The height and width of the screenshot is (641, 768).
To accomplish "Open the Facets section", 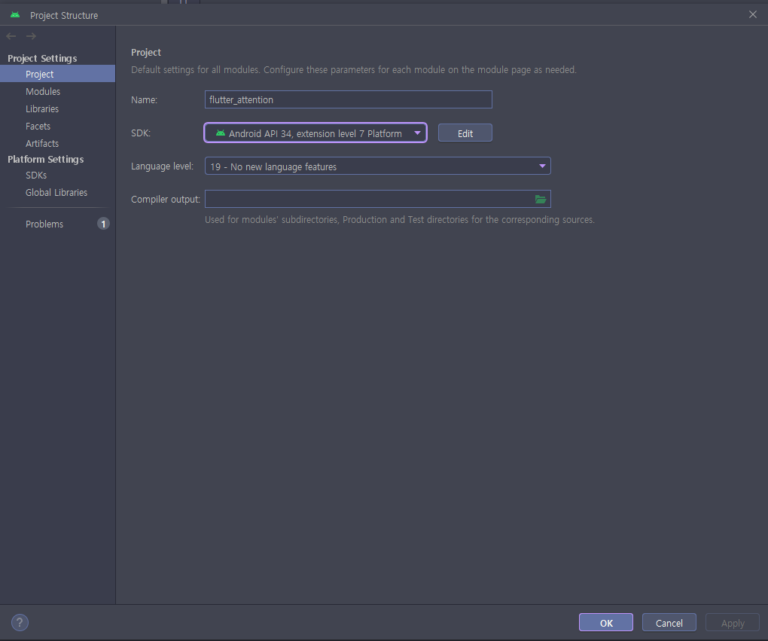I will [38, 126].
